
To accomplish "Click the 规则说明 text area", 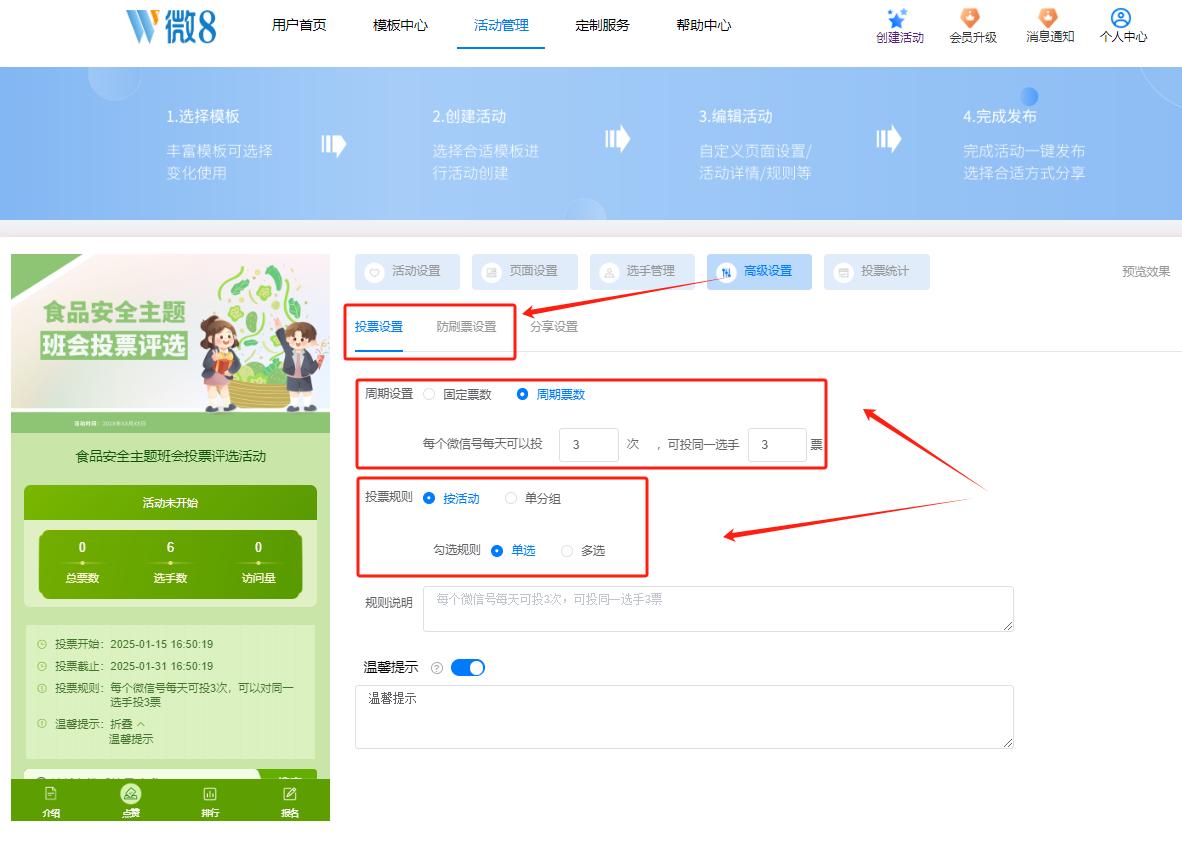I will (718, 609).
